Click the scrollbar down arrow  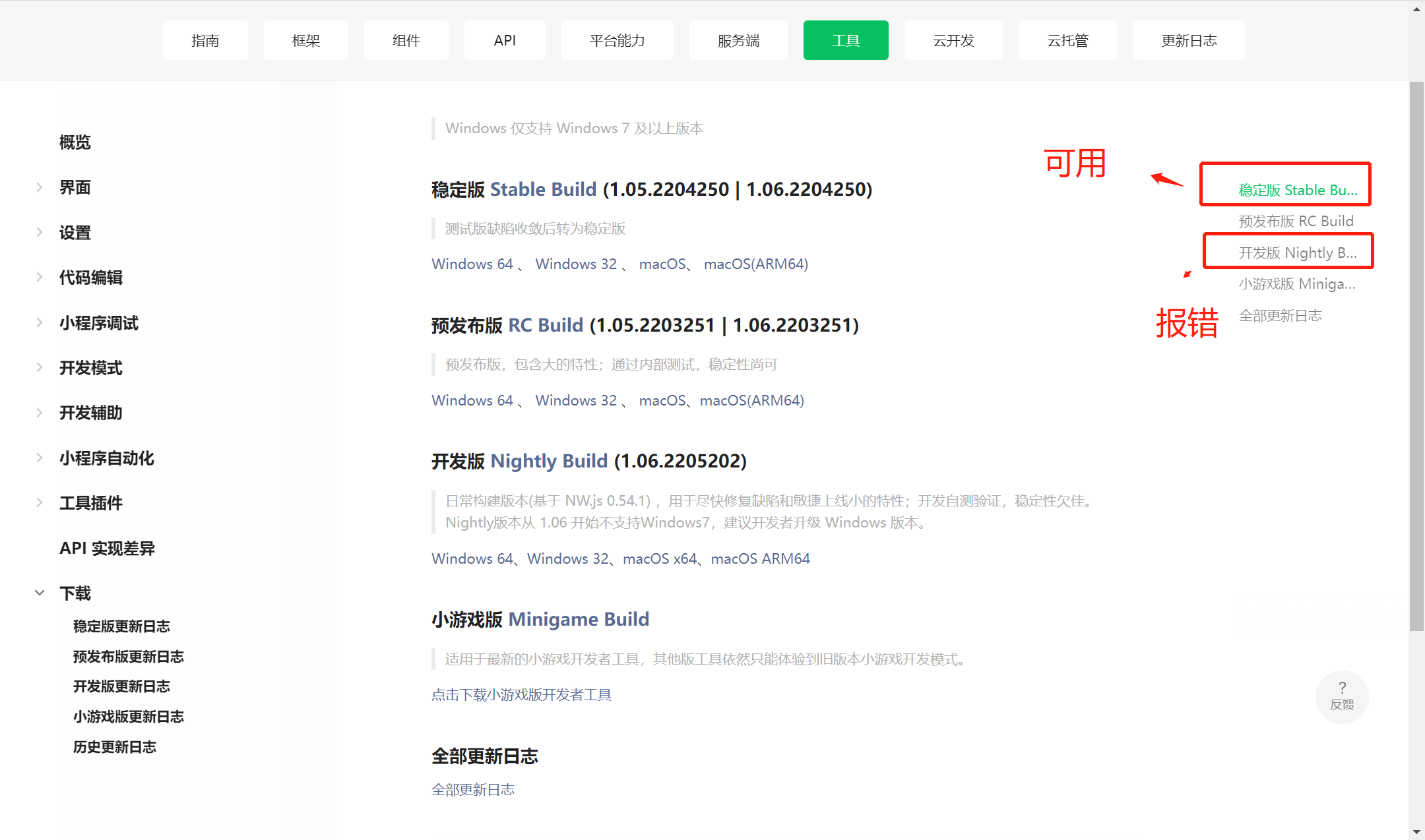point(1416,832)
